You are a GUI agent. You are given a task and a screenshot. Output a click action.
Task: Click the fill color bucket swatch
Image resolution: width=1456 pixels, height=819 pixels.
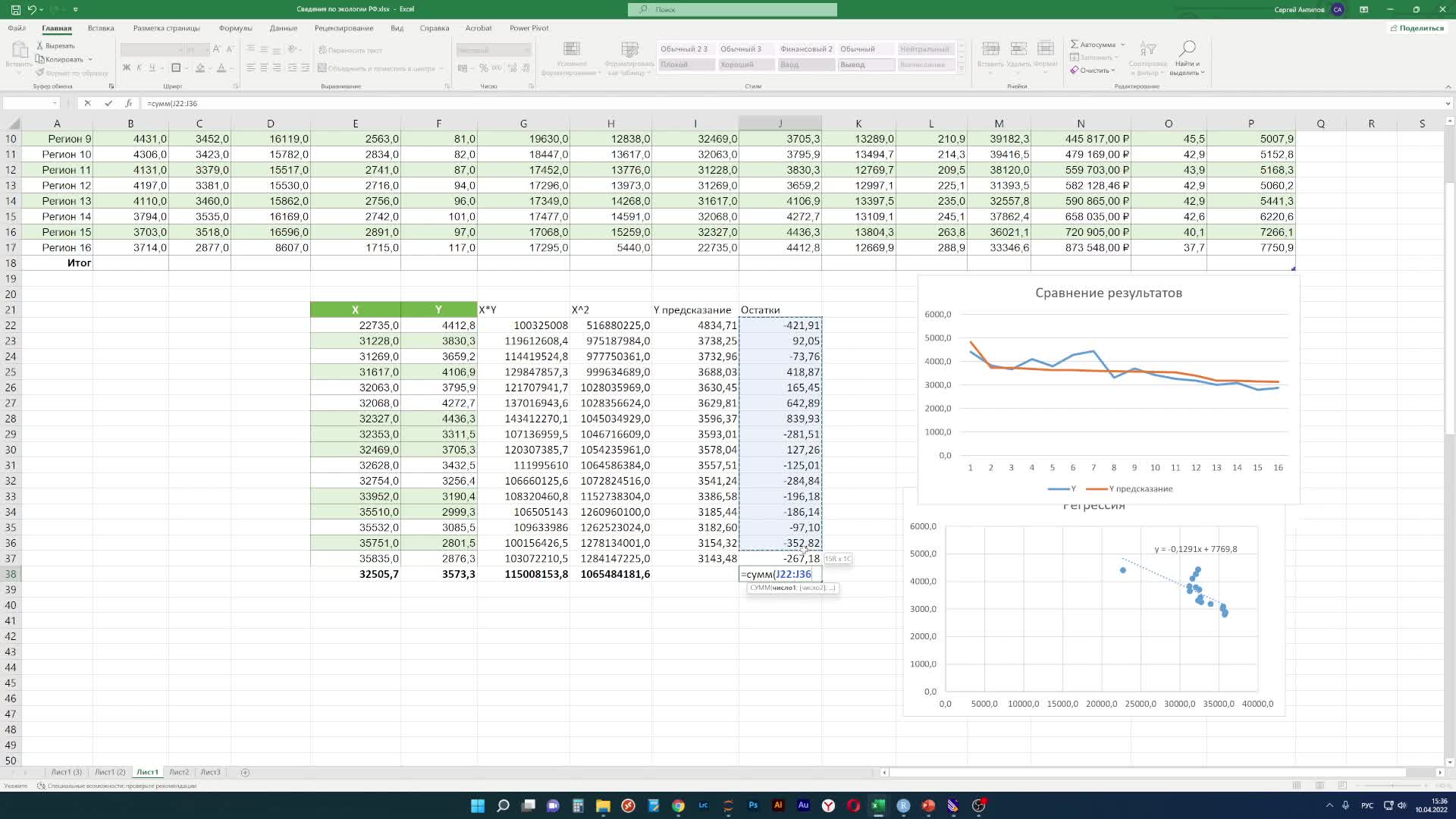[x=200, y=68]
